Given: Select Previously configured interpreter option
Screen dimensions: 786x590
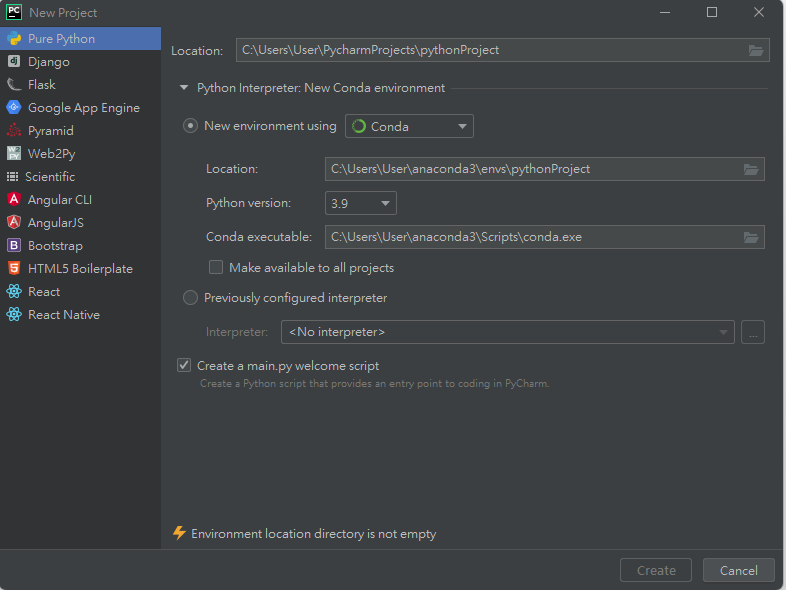Looking at the screenshot, I should click(x=190, y=298).
